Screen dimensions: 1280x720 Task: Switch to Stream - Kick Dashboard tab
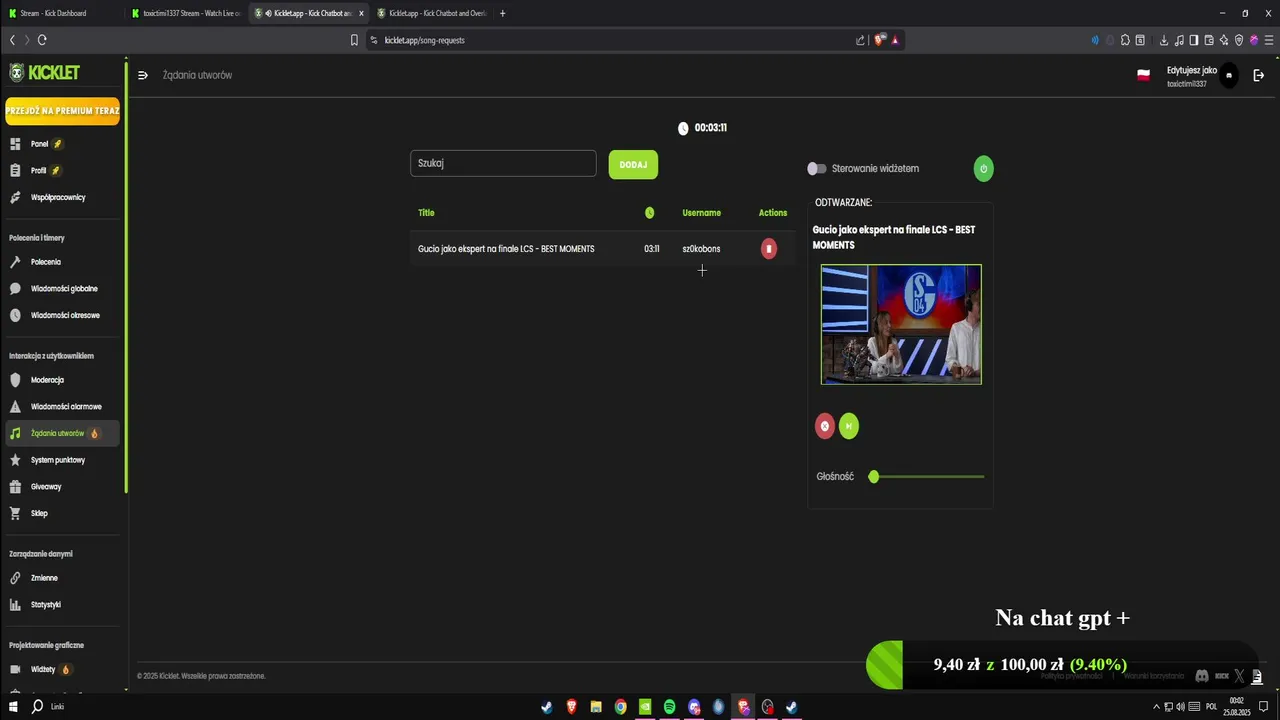[x=62, y=13]
